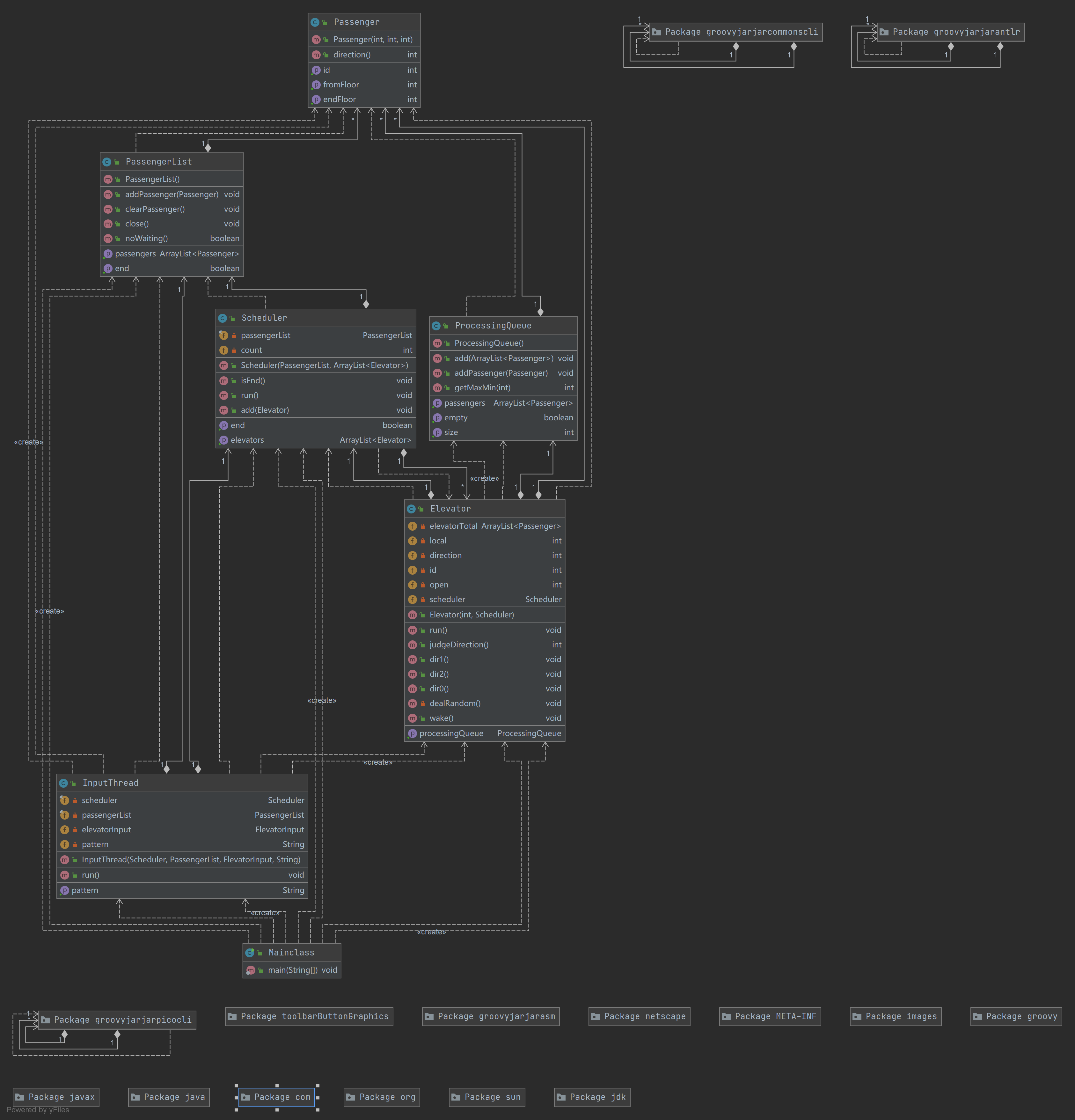This screenshot has width=1075, height=1120.
Task: Click the field icon beside elevatorTotal
Action: (413, 526)
